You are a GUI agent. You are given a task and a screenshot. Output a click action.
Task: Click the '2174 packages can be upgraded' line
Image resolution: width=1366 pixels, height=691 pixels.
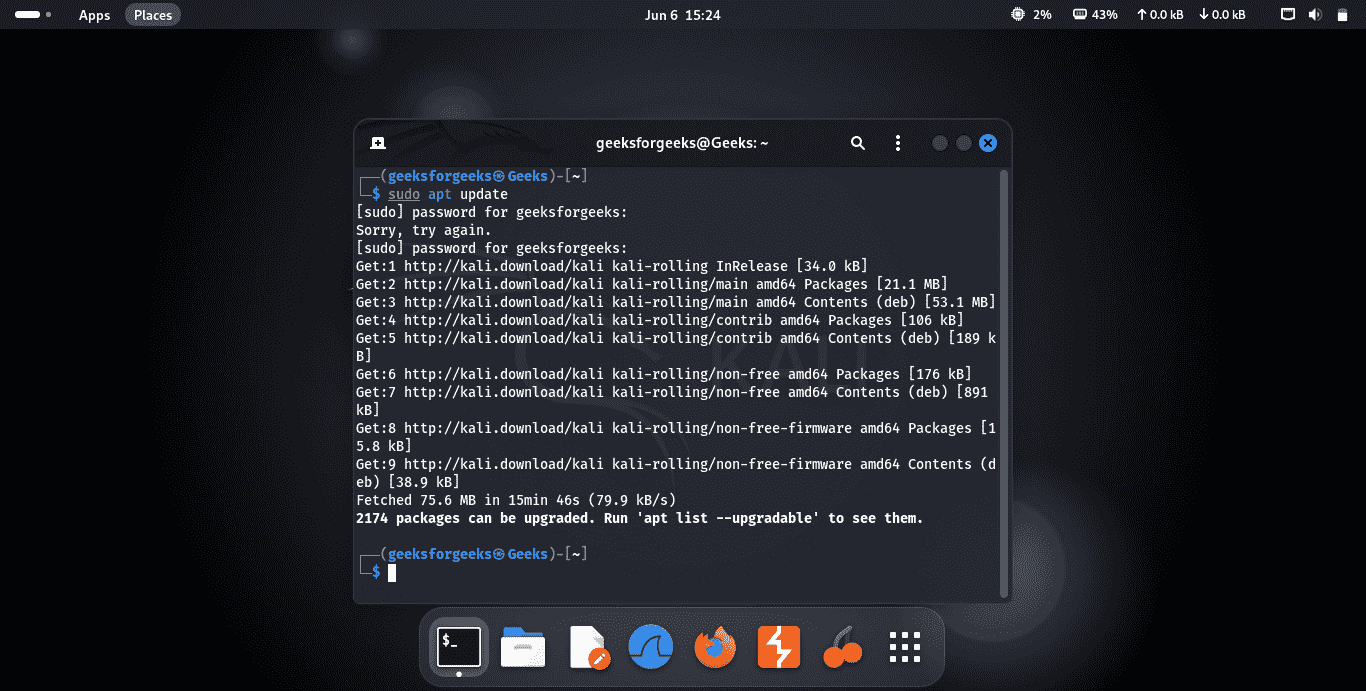[640, 518]
